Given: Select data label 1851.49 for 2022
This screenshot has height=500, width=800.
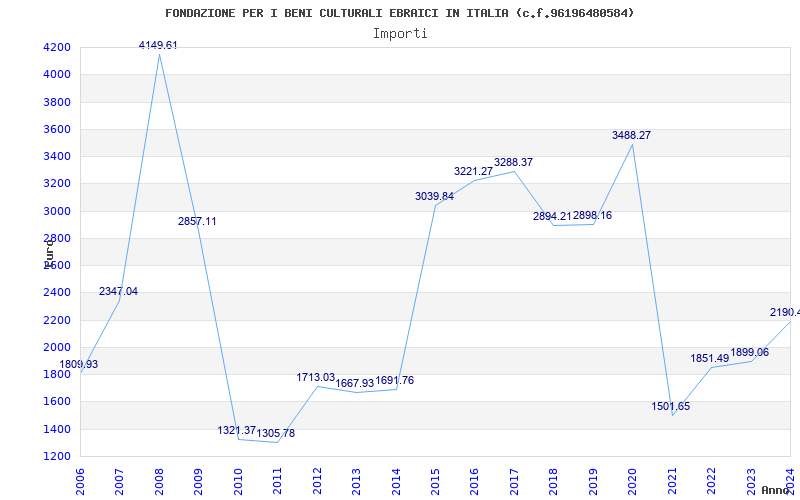Looking at the screenshot, I should (710, 359).
